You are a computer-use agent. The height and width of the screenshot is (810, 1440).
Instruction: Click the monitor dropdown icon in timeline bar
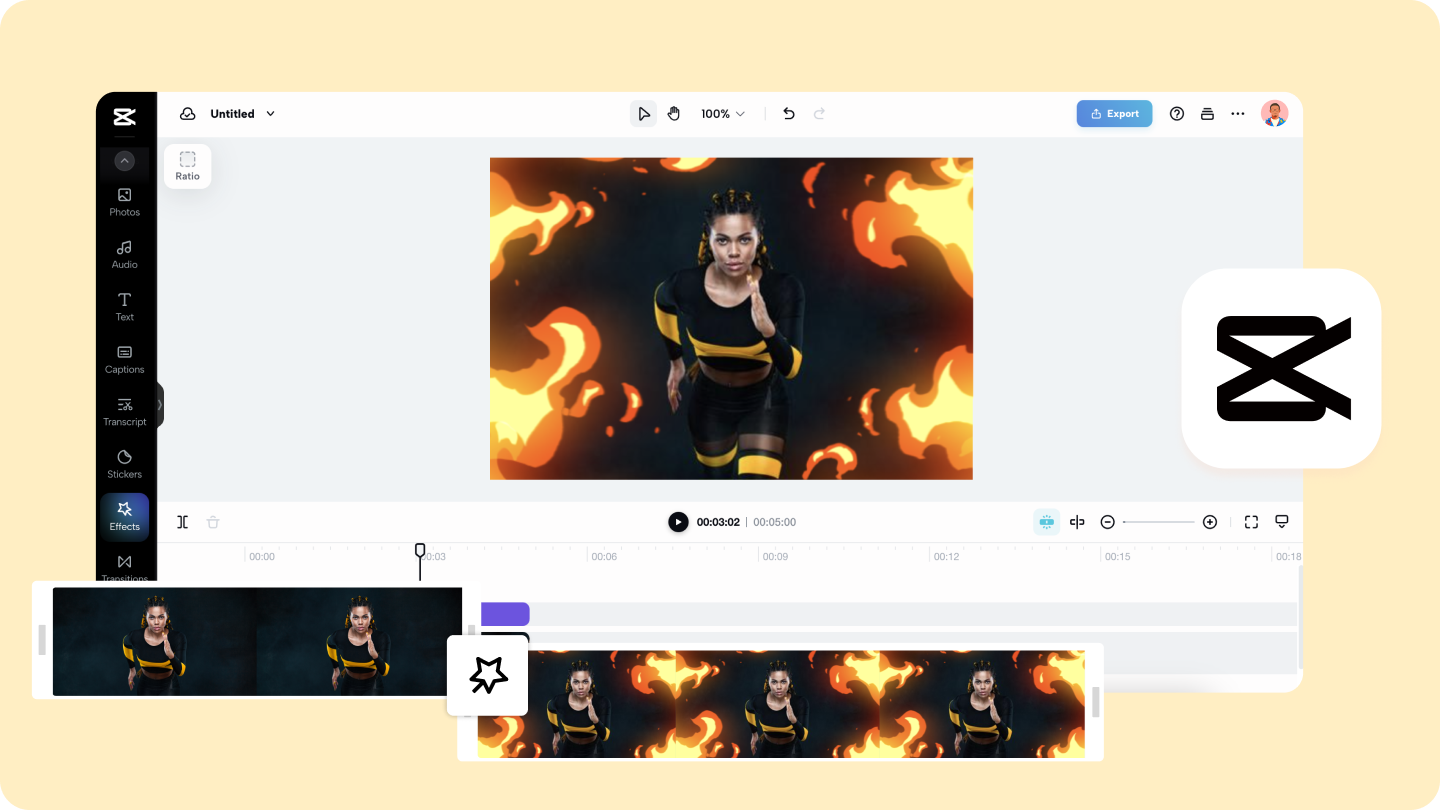(1282, 522)
